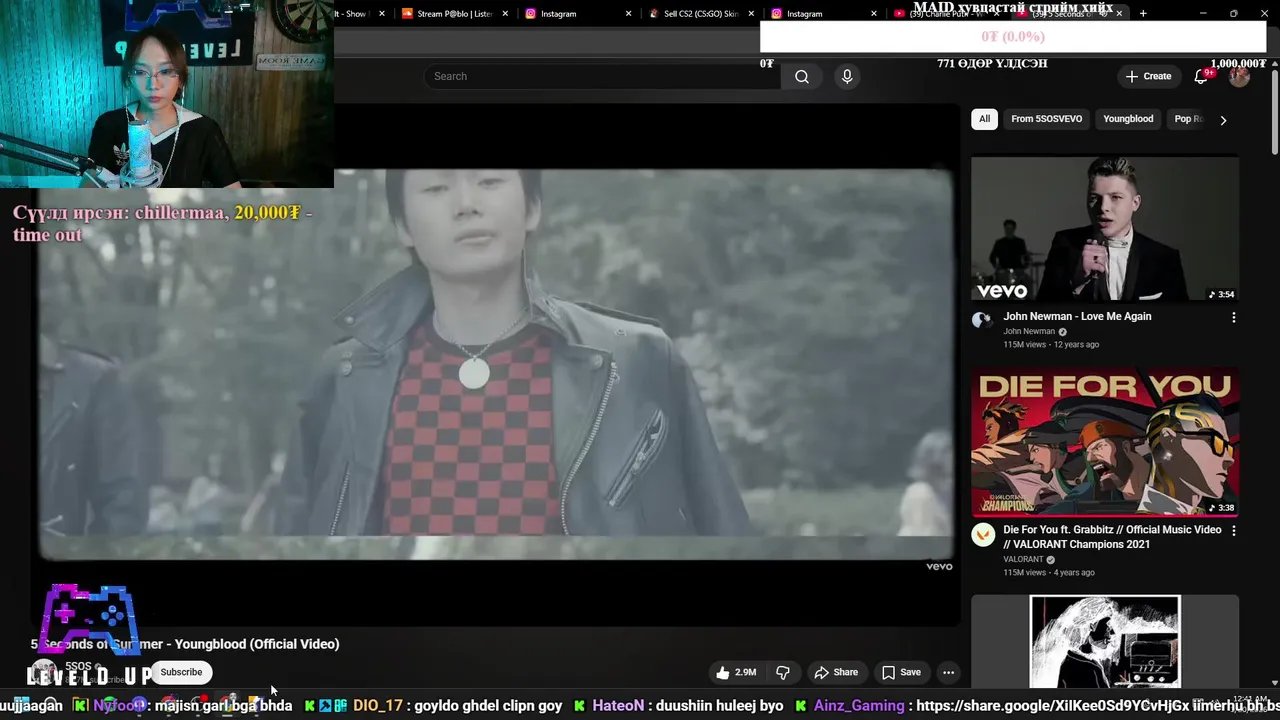The width and height of the screenshot is (1280, 720).
Task: Click the VALORANT channel name
Action: coord(1023,560)
